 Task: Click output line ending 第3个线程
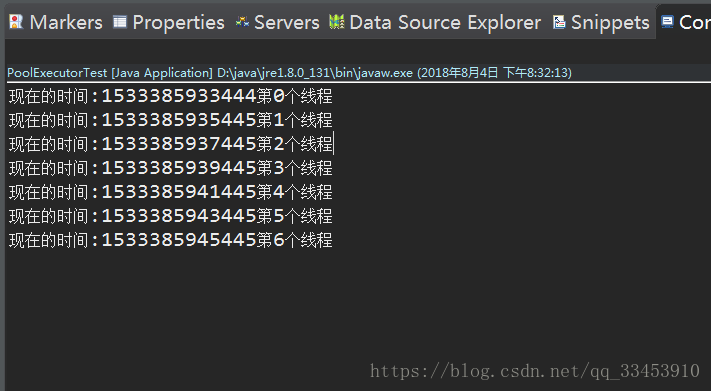click(170, 168)
